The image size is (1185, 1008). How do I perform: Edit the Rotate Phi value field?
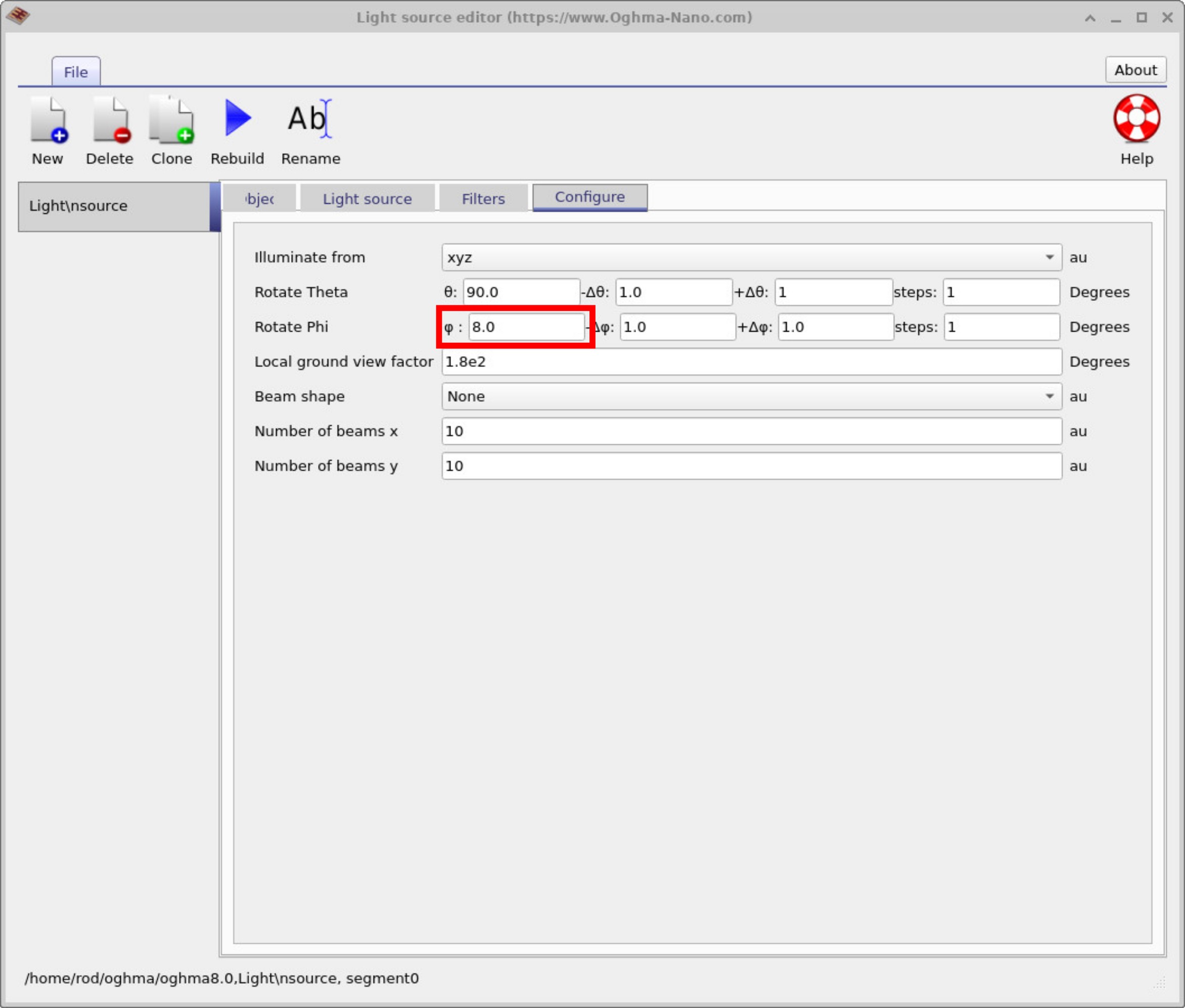pyautogui.click(x=525, y=326)
